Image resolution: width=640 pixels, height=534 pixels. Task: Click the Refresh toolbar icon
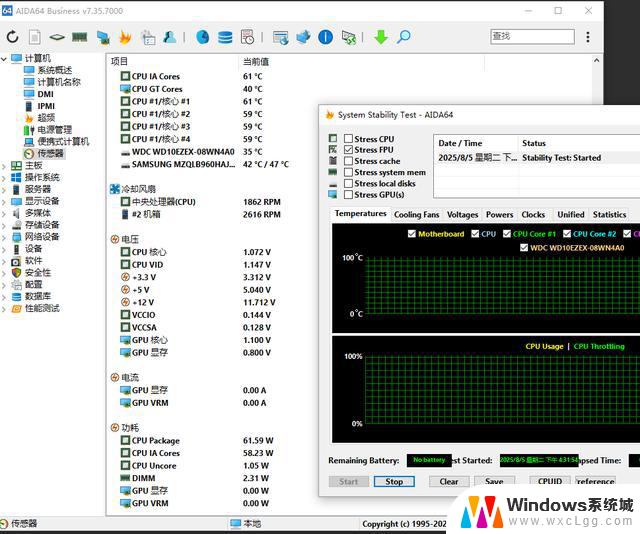(13, 37)
